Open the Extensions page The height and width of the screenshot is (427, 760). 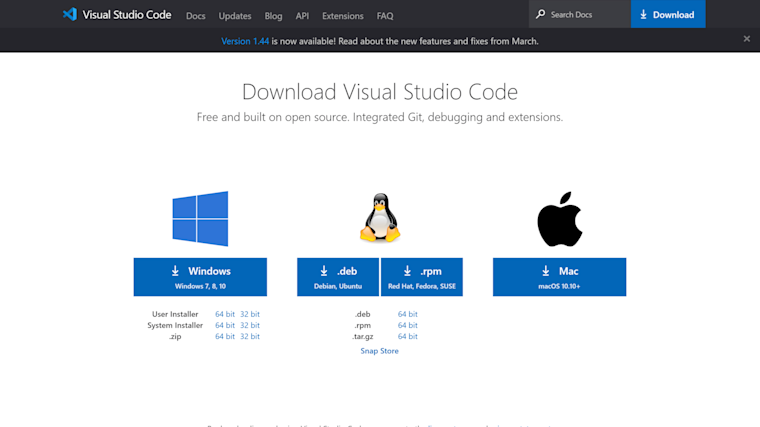click(343, 16)
